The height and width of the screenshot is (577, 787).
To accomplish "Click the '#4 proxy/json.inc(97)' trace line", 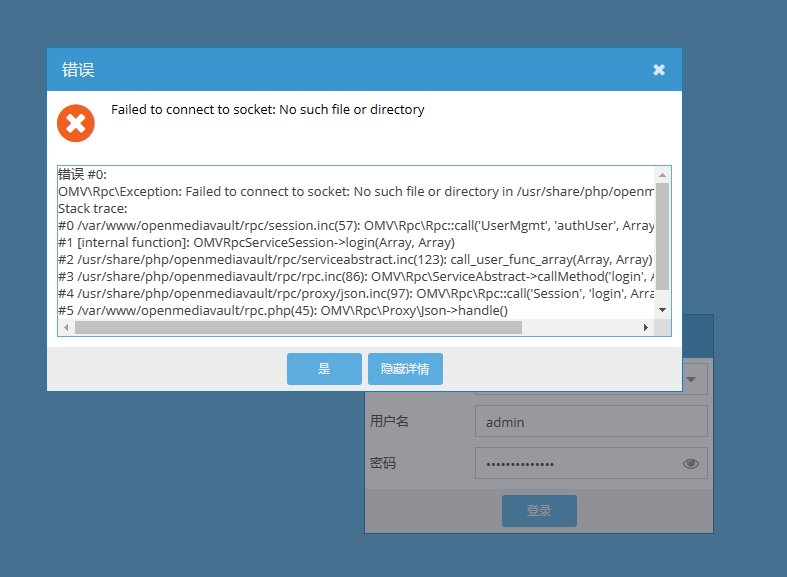I will (356, 294).
